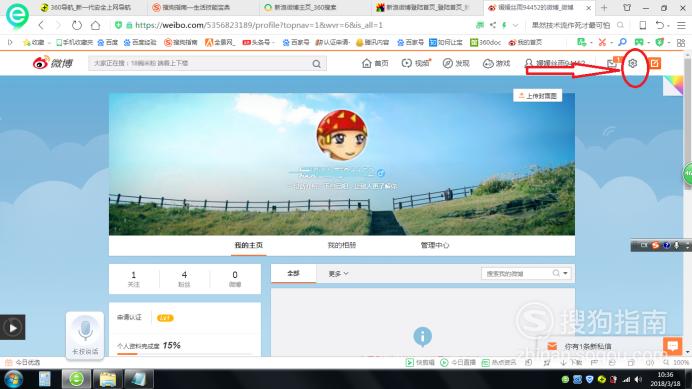Click the Weibo logo
The height and width of the screenshot is (389, 692).
[x=53, y=63]
